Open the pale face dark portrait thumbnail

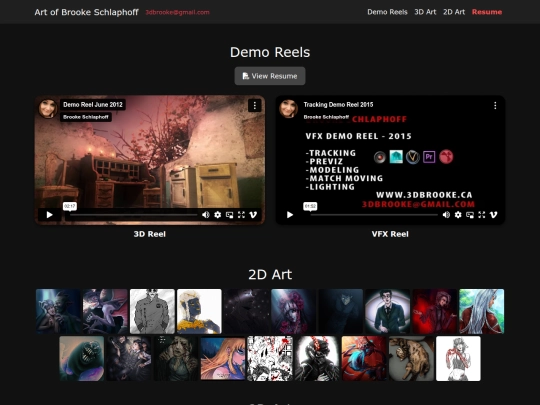(x=176, y=359)
